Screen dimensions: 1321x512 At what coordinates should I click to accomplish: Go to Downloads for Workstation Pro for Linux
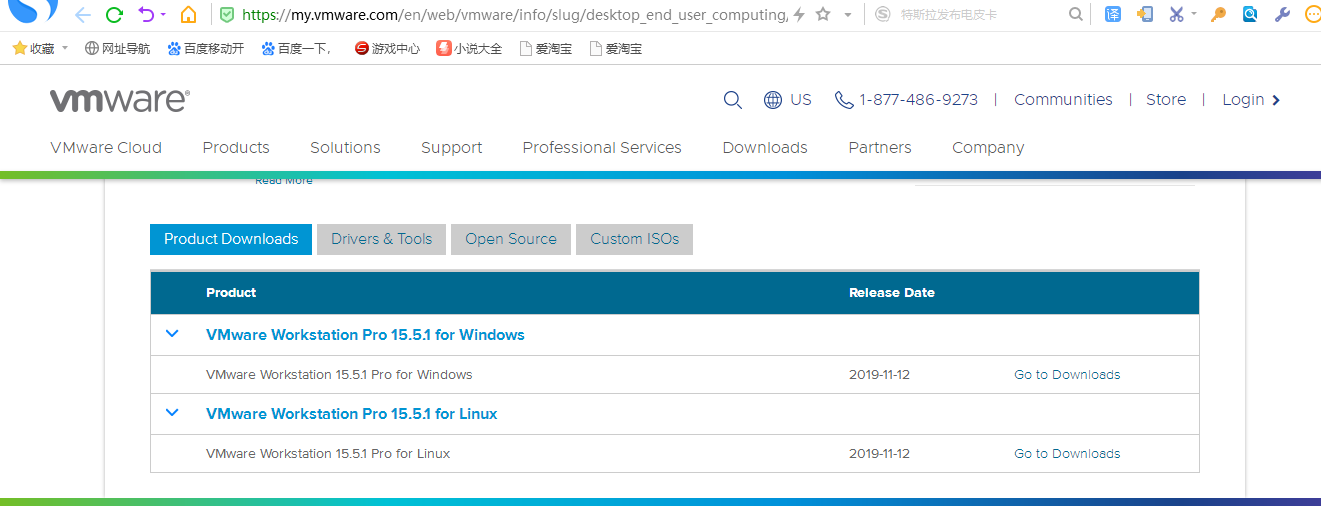(x=1067, y=454)
